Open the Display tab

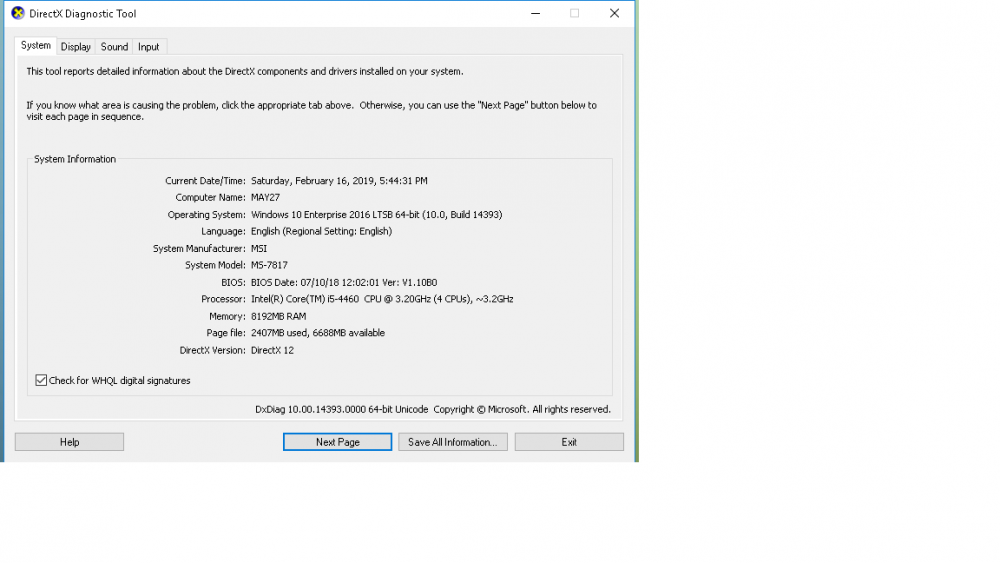(76, 47)
